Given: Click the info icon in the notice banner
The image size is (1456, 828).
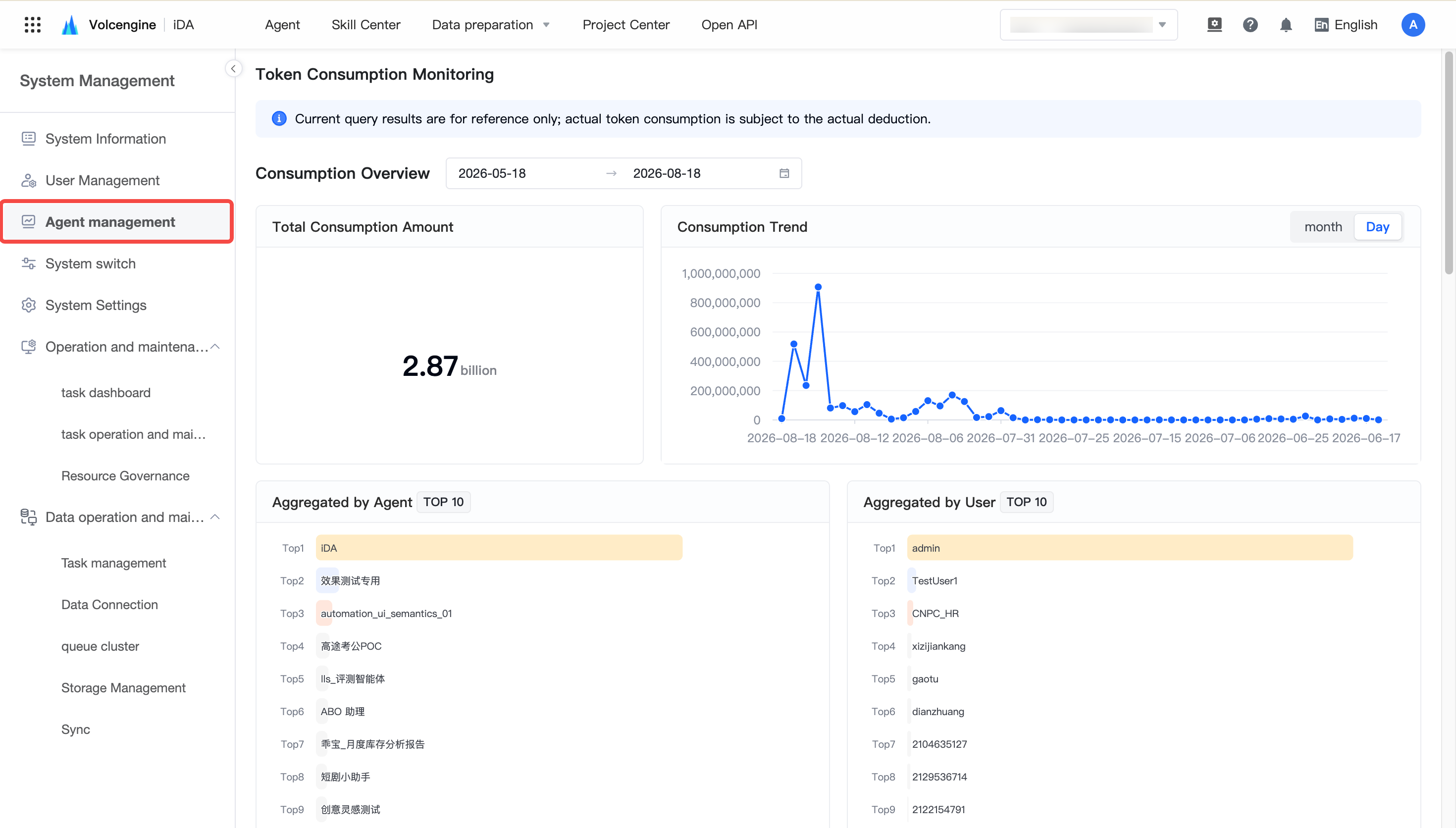Looking at the screenshot, I should coord(279,118).
